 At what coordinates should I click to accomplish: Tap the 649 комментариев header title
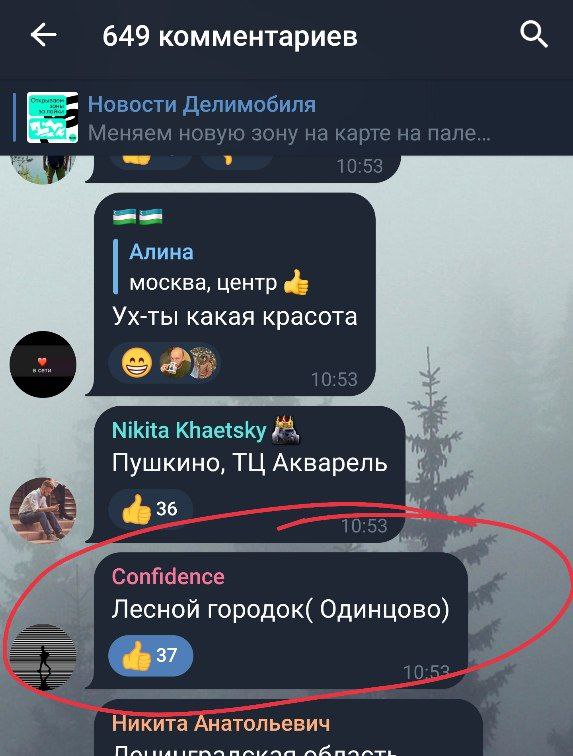point(230,36)
